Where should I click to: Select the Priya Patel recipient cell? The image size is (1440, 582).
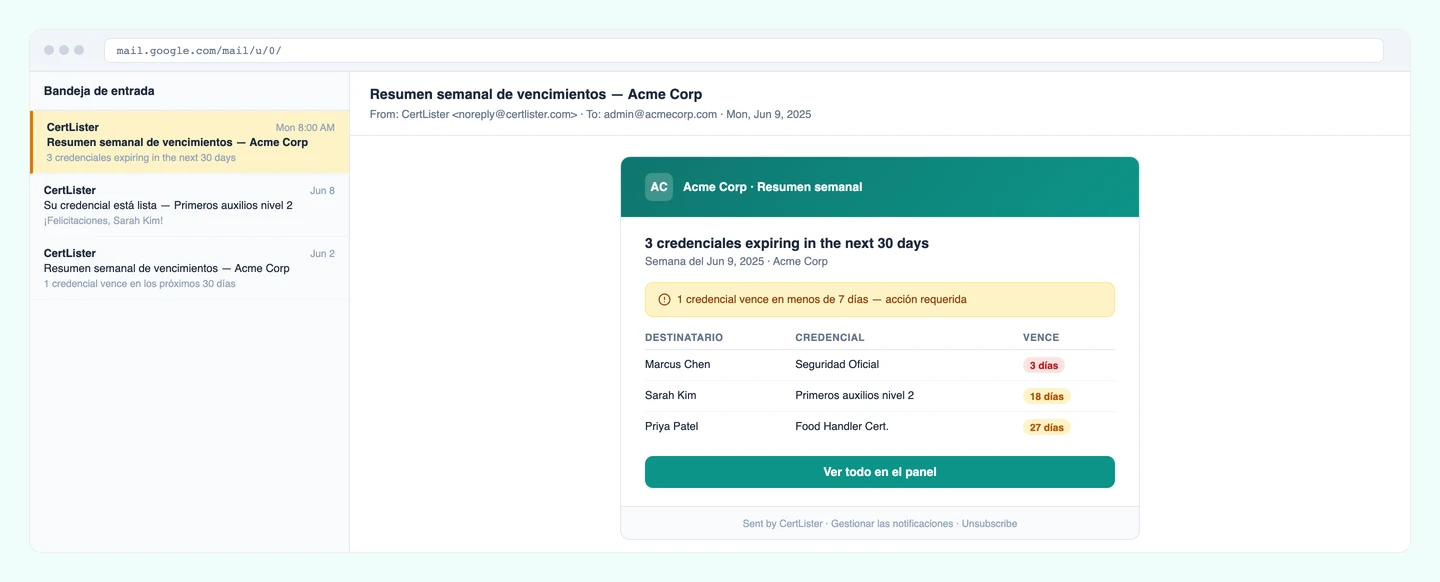point(672,426)
